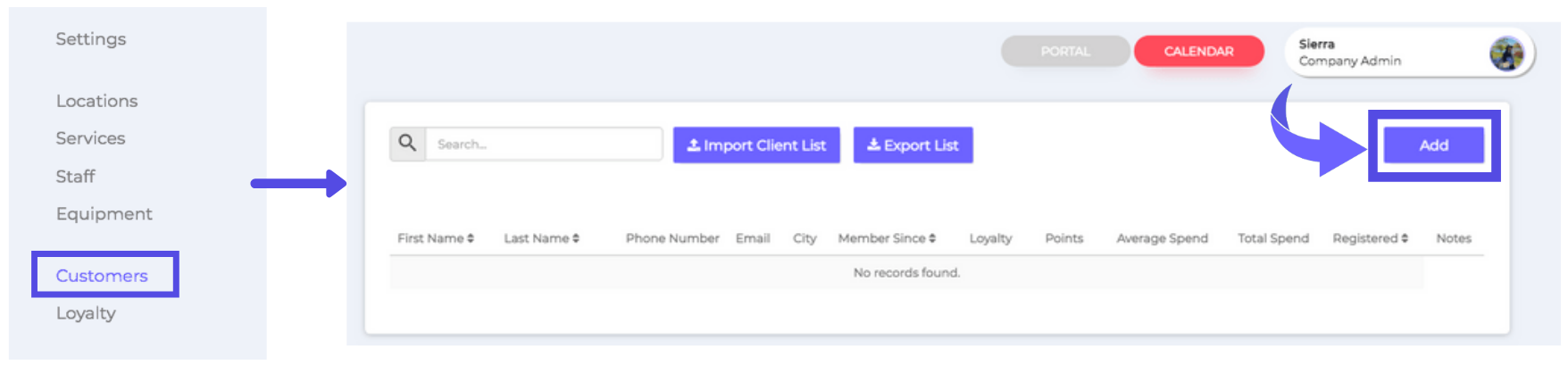Sort by Member Since column arrows
Viewport: 1568px width, 373px height.
click(x=932, y=238)
